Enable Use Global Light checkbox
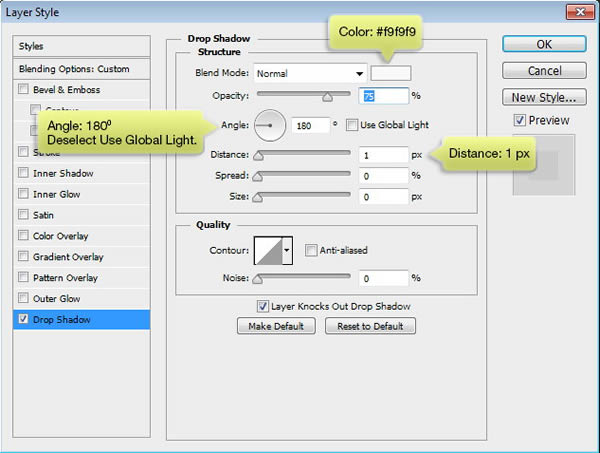 352,125
